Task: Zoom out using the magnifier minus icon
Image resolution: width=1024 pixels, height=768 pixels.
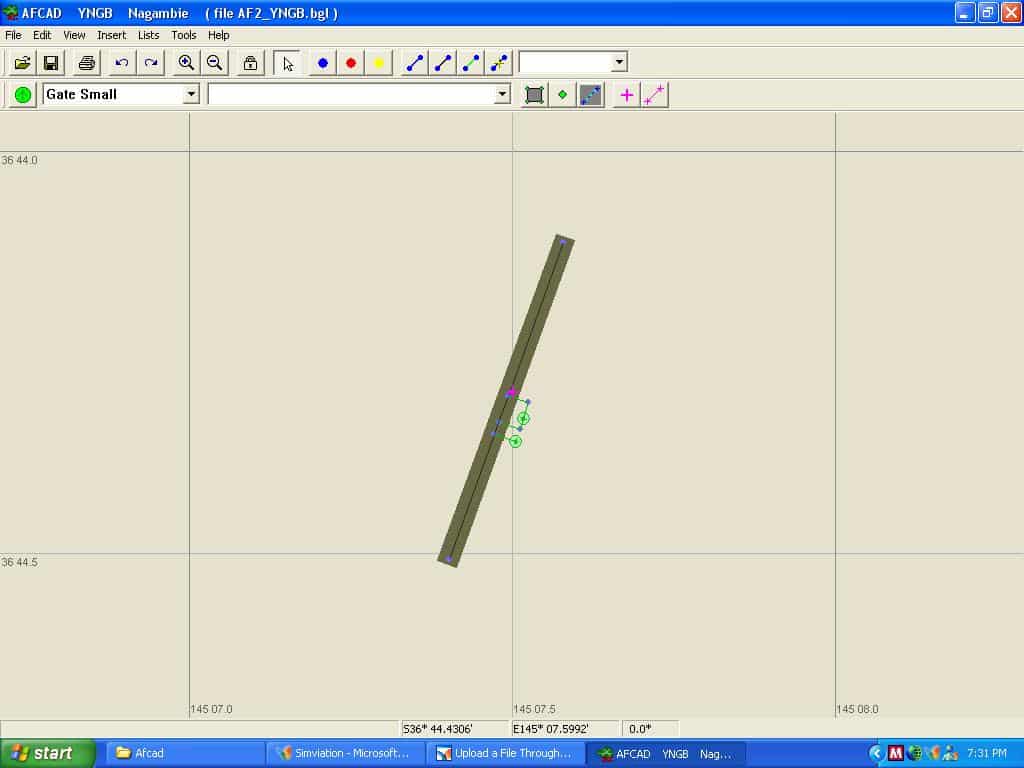Action: coord(214,63)
